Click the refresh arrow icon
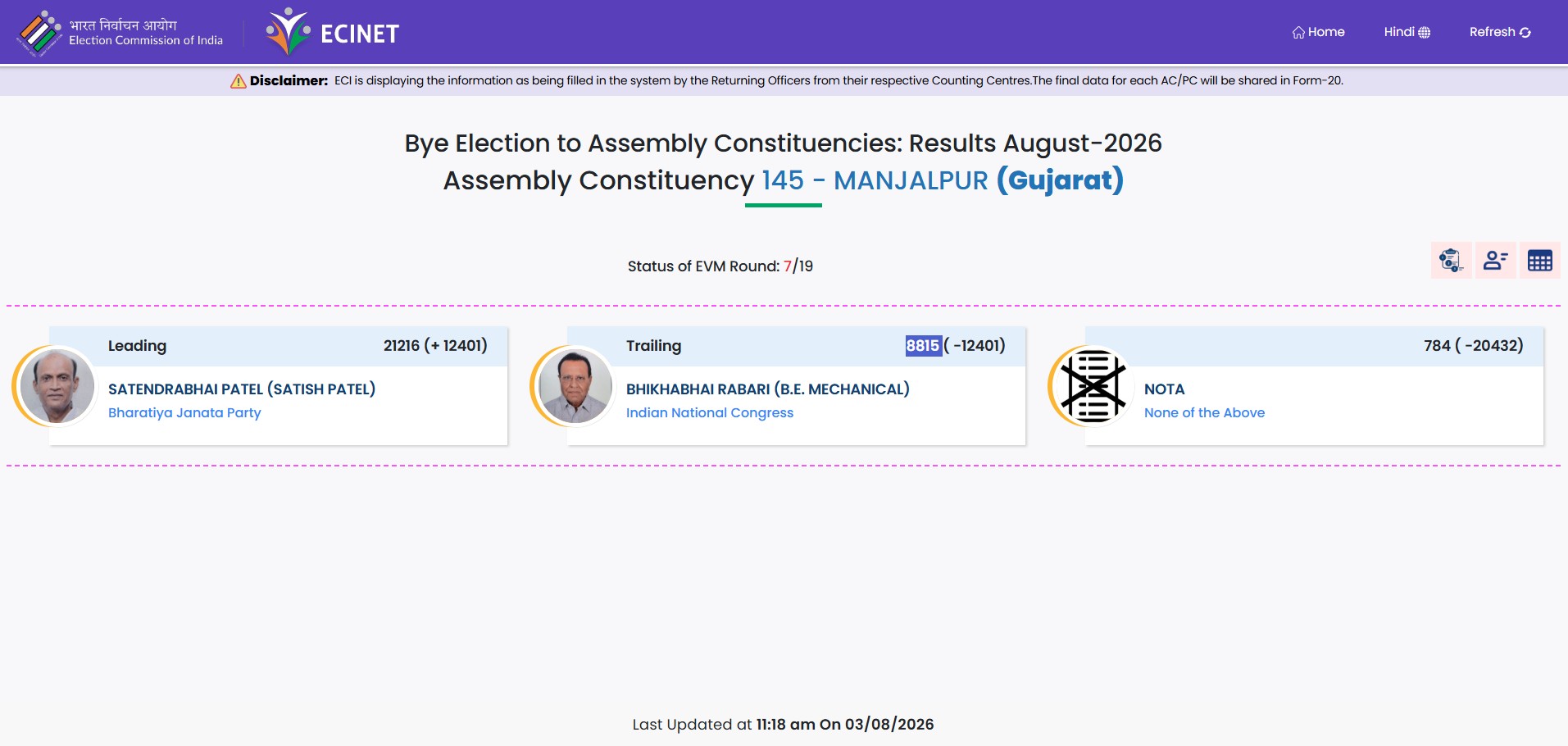1568x746 pixels. (1525, 32)
